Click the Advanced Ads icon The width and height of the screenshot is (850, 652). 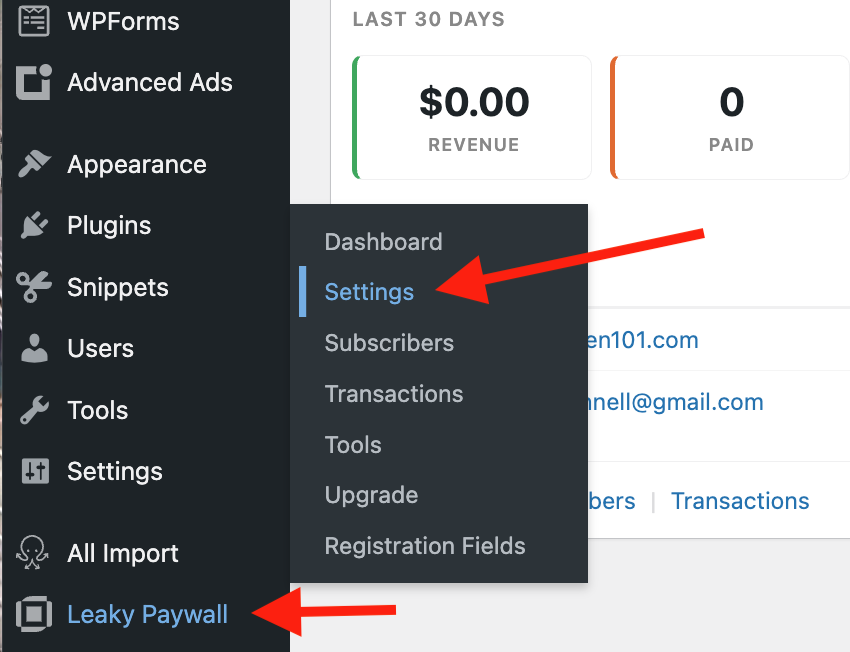pos(34,83)
